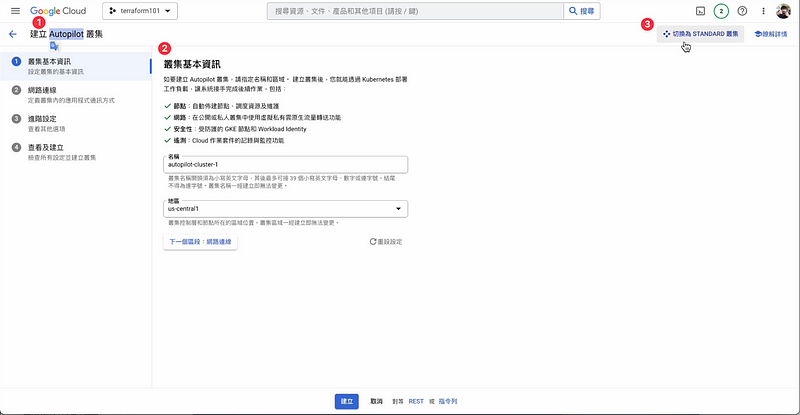Click the 叢集基本資訊 heading text
The width and height of the screenshot is (800, 415).
point(192,64)
